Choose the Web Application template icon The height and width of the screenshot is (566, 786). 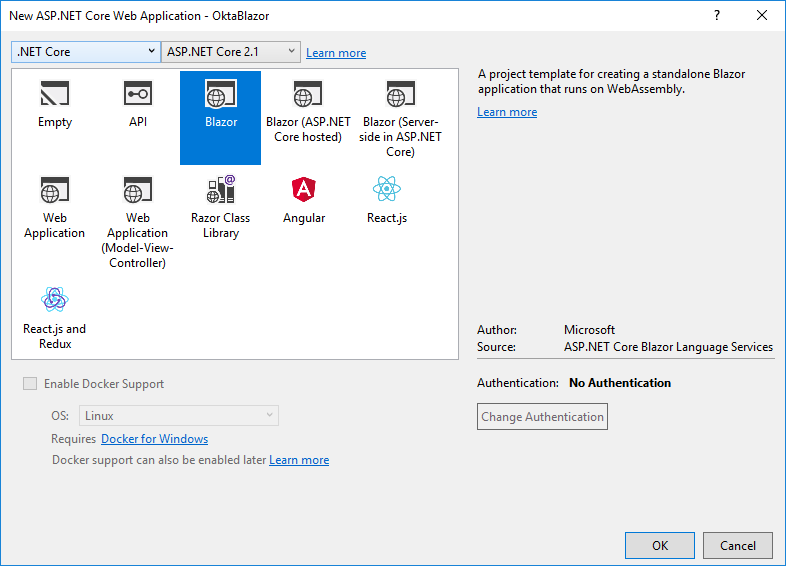click(x=55, y=190)
